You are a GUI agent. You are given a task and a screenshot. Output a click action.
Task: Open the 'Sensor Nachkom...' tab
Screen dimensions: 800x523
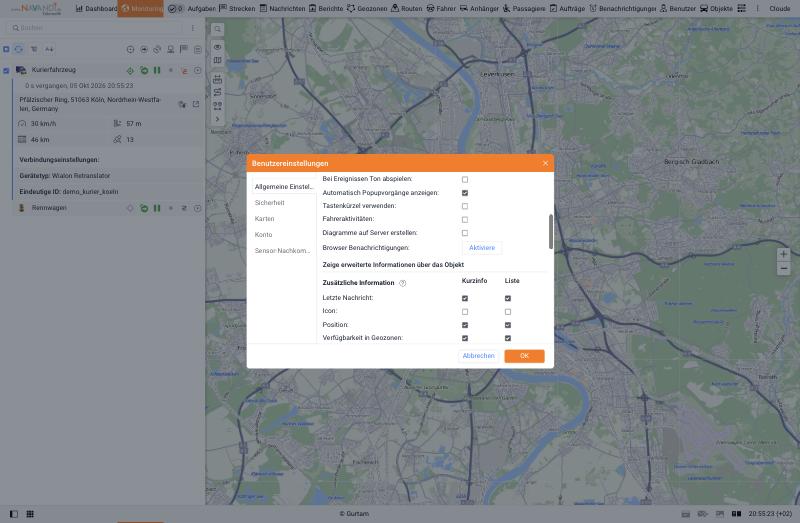click(284, 251)
